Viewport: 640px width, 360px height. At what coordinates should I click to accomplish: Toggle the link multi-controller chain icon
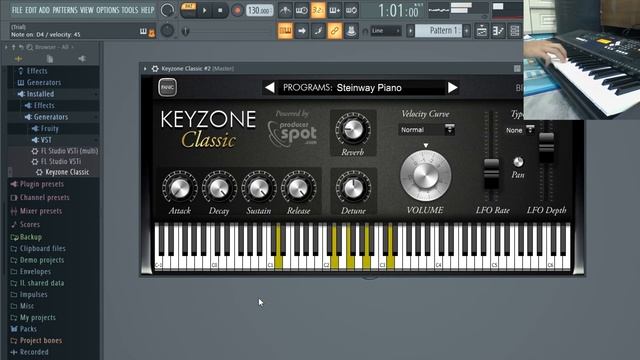(x=335, y=31)
